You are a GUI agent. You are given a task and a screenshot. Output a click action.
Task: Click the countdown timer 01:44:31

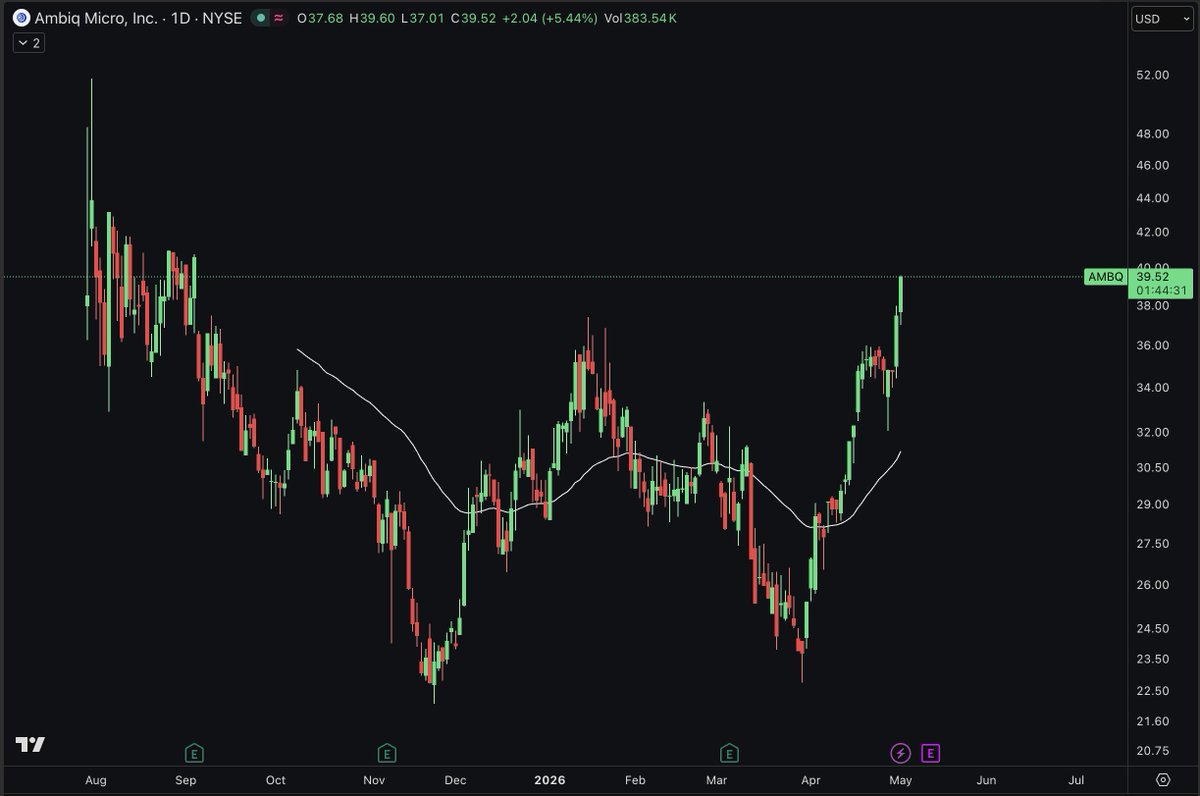[1161, 290]
